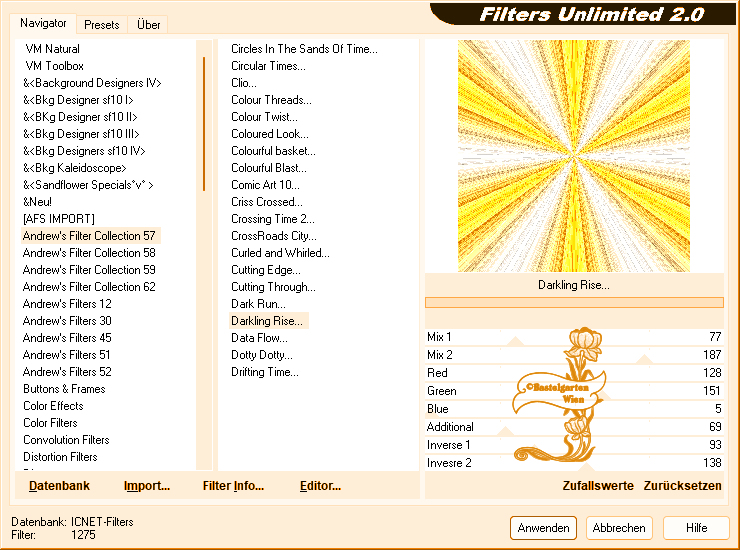The width and height of the screenshot is (740, 550).
Task: Click the Abbrechen button
Action: [619, 528]
